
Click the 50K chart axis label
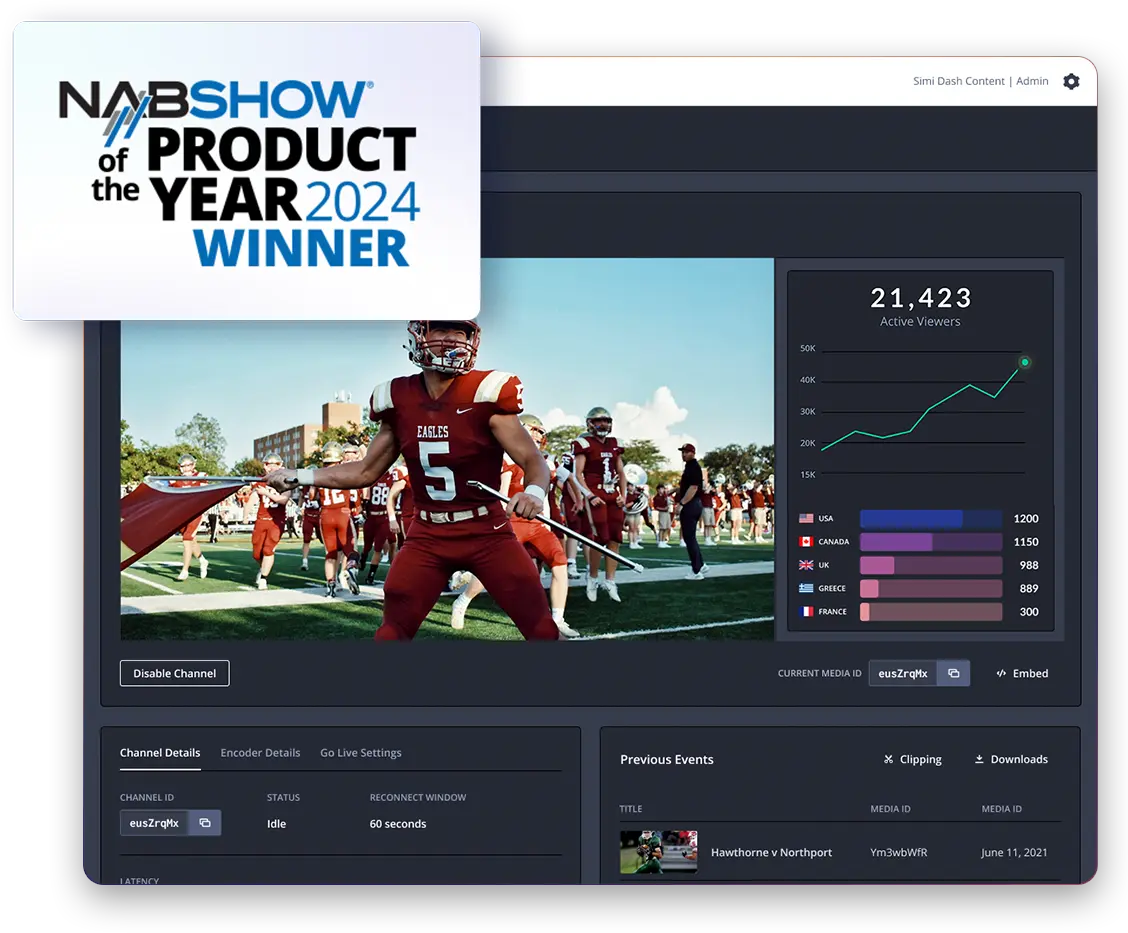tap(808, 348)
